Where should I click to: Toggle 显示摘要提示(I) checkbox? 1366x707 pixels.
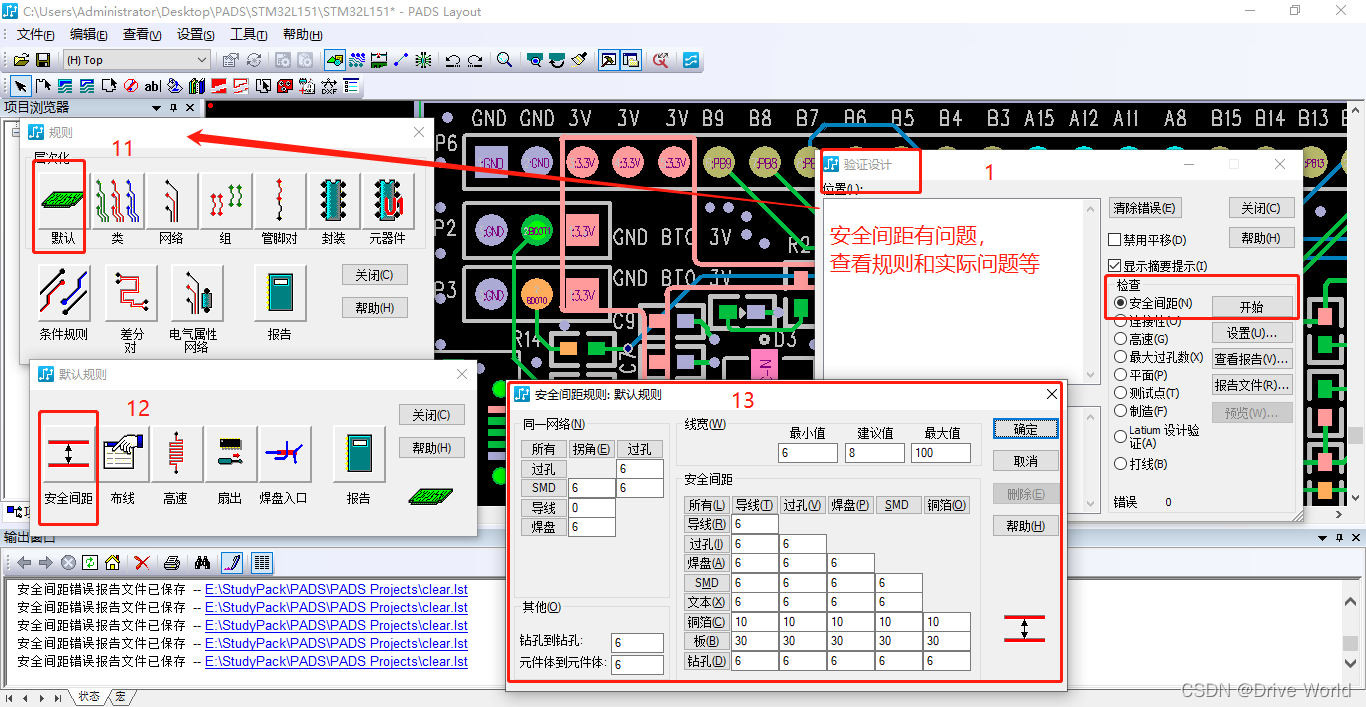coord(1115,266)
